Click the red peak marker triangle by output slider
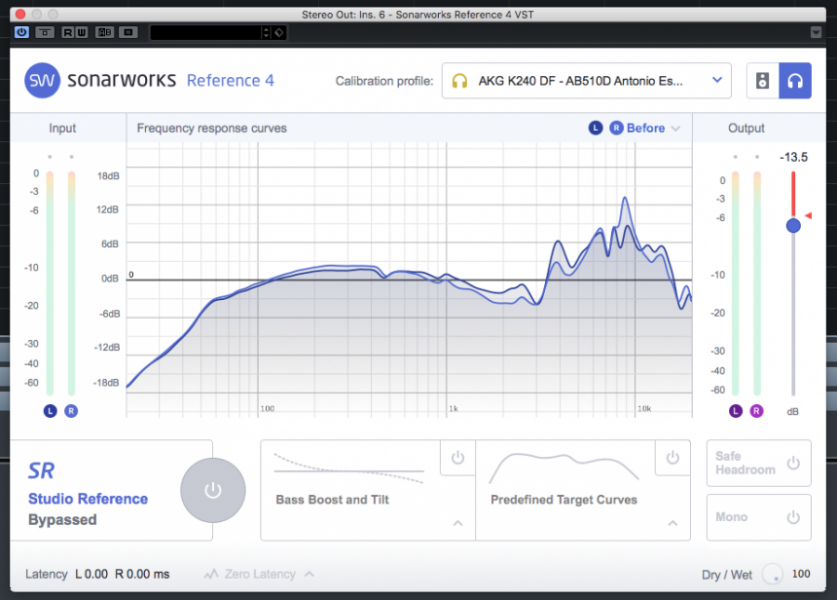 point(808,216)
